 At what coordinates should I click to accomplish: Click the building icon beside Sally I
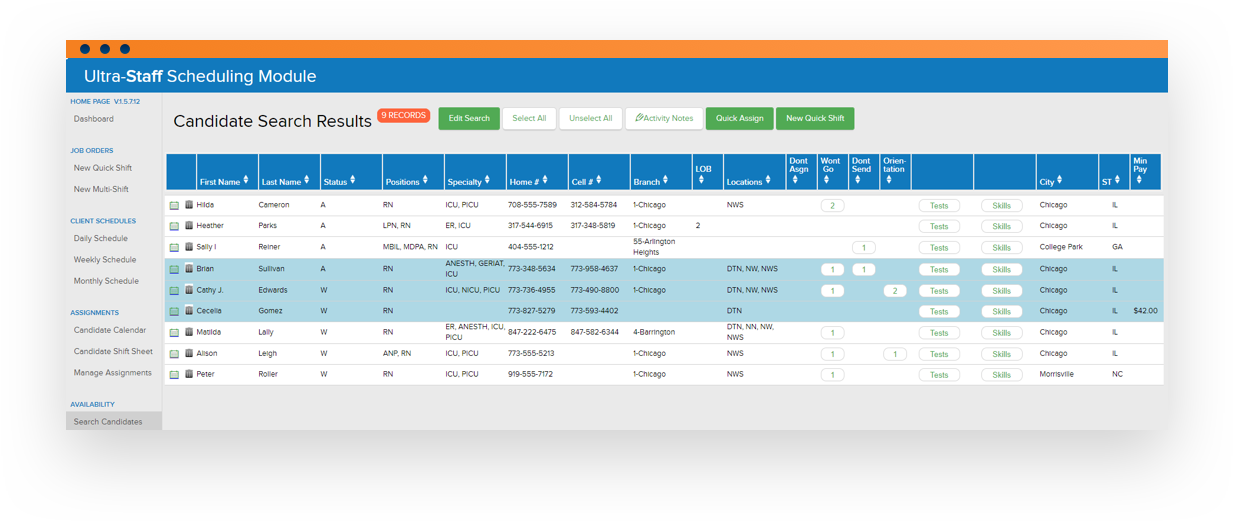(x=189, y=247)
